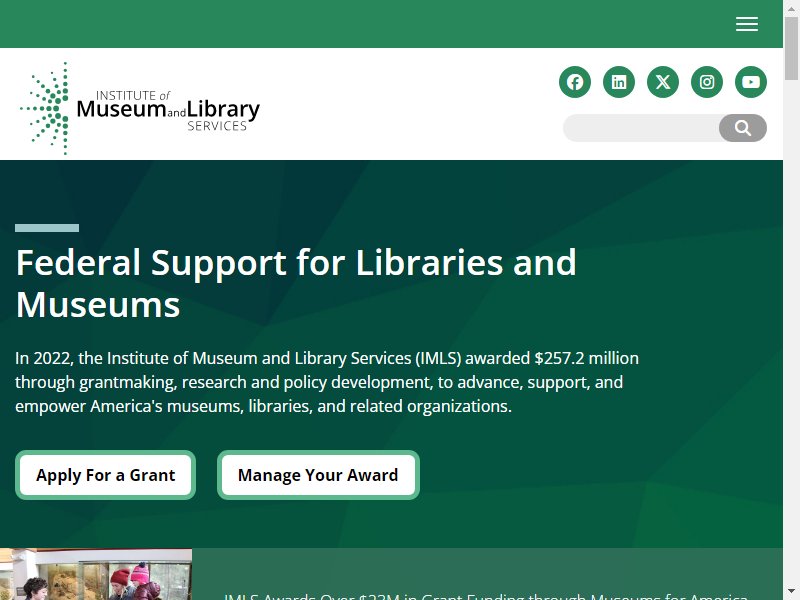Go to the IMLS X (Twitter) icon
This screenshot has width=800, height=600.
pos(663,82)
